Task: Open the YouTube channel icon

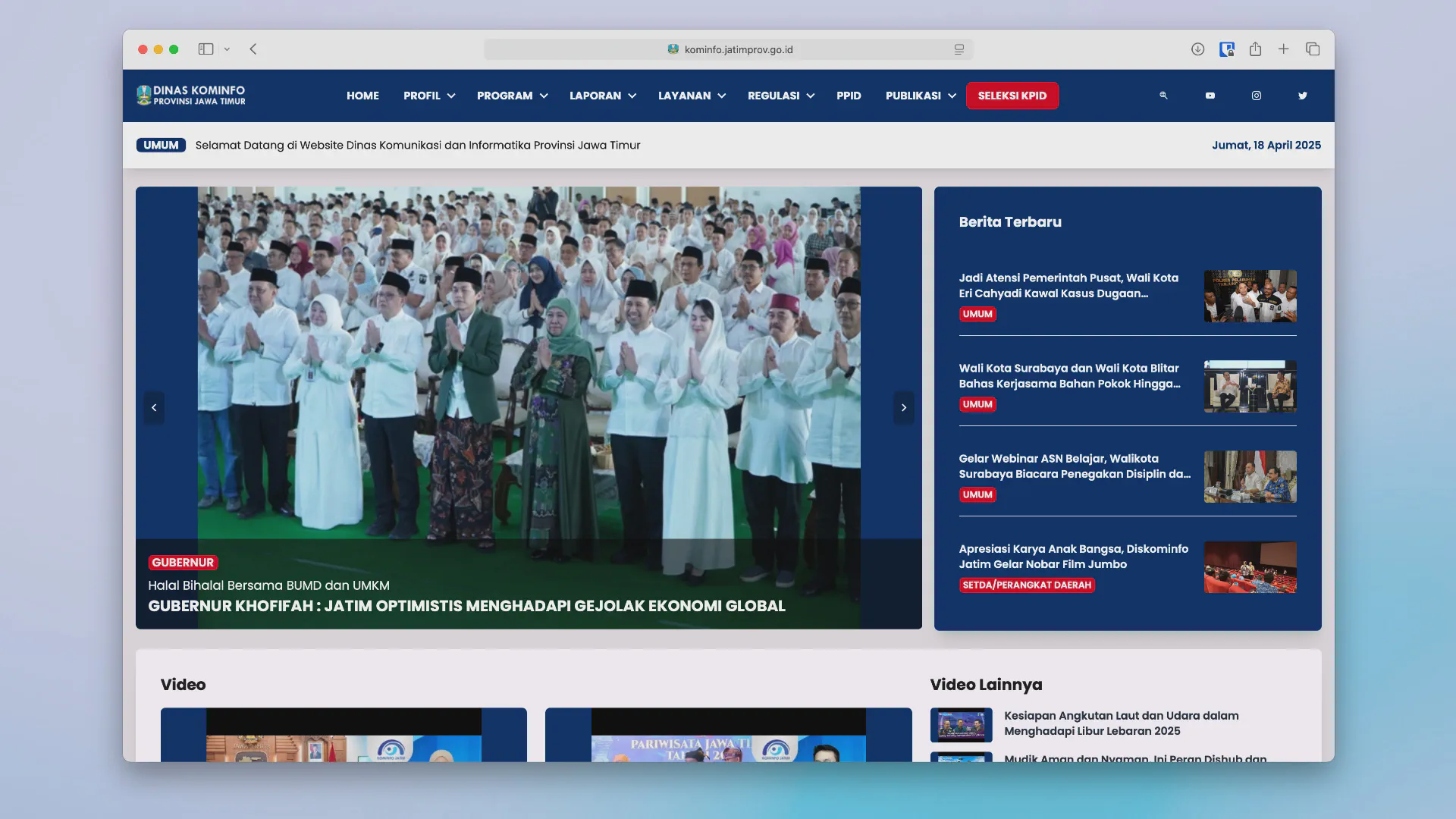Action: (1210, 96)
